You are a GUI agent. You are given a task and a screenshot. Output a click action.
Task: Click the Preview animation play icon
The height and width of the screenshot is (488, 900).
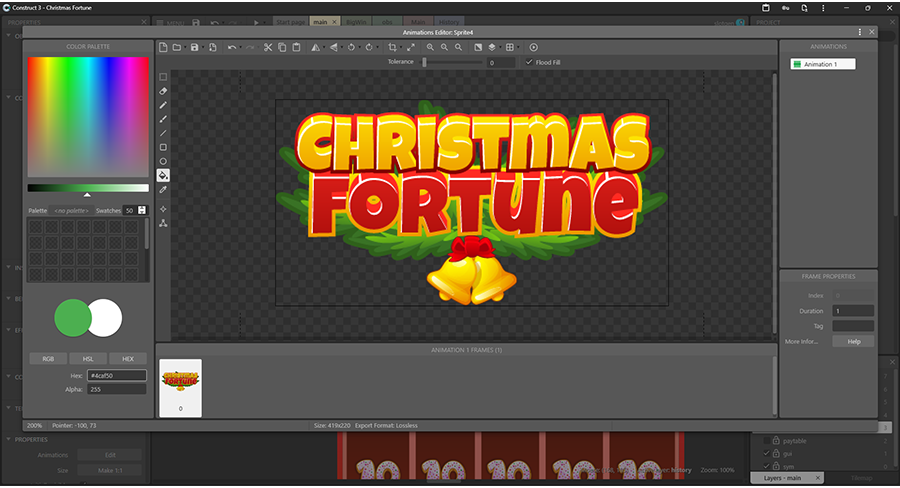[x=533, y=47]
